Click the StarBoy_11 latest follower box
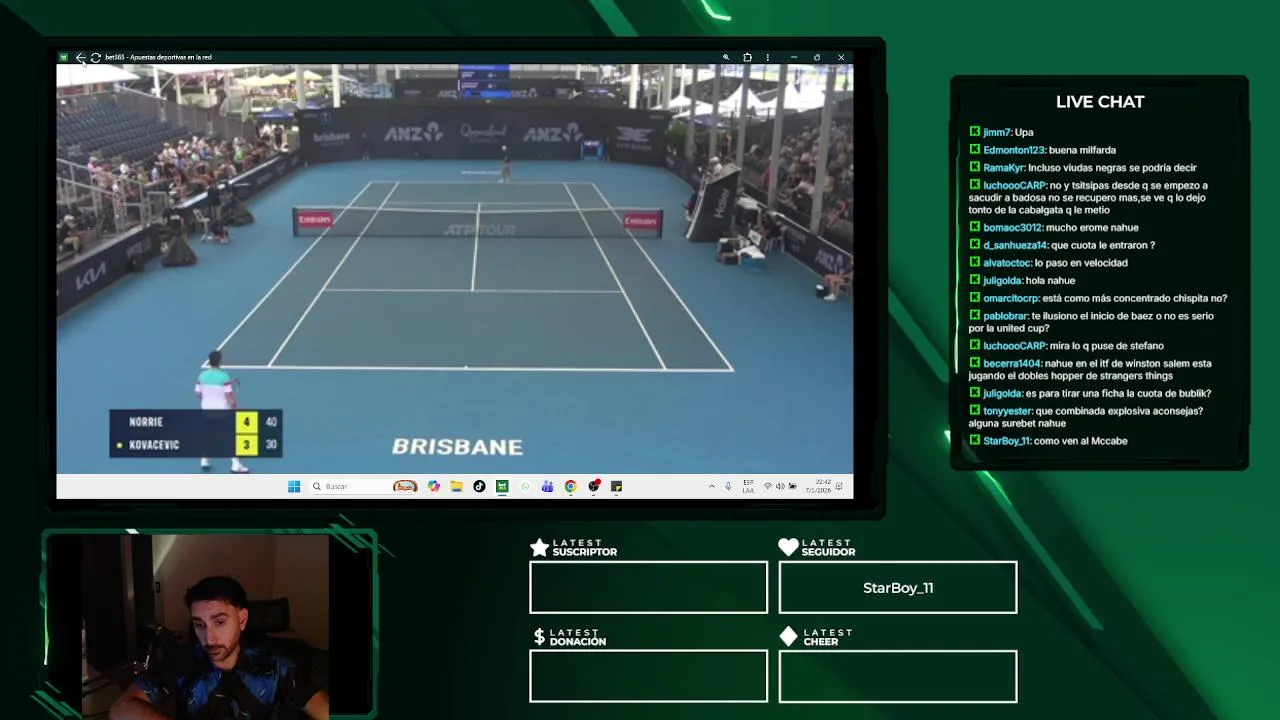The image size is (1280, 720). click(x=898, y=588)
